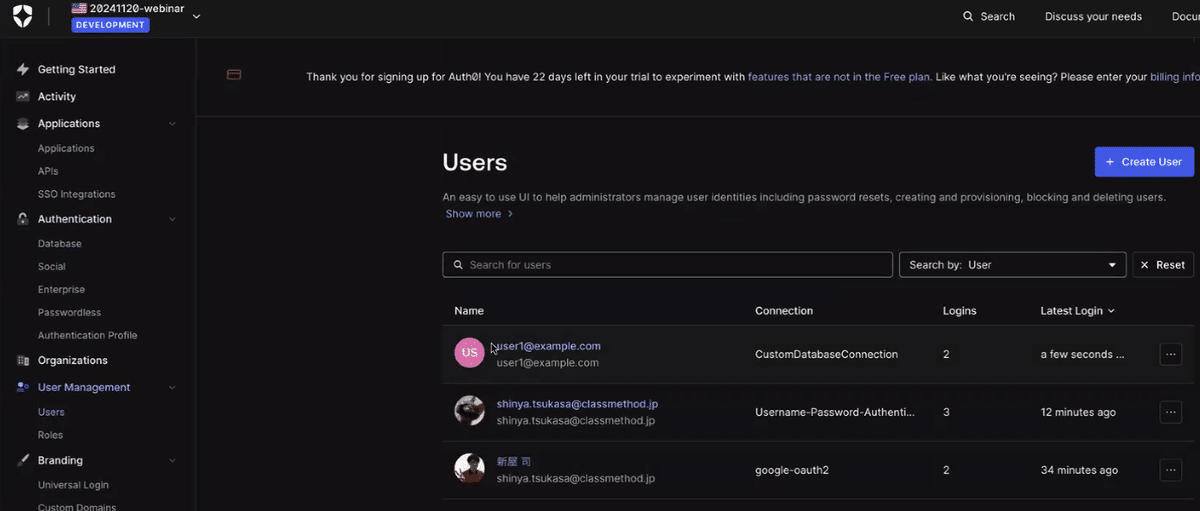Image resolution: width=1200 pixels, height=511 pixels.
Task: Click the Name column header
Action: coord(469,311)
